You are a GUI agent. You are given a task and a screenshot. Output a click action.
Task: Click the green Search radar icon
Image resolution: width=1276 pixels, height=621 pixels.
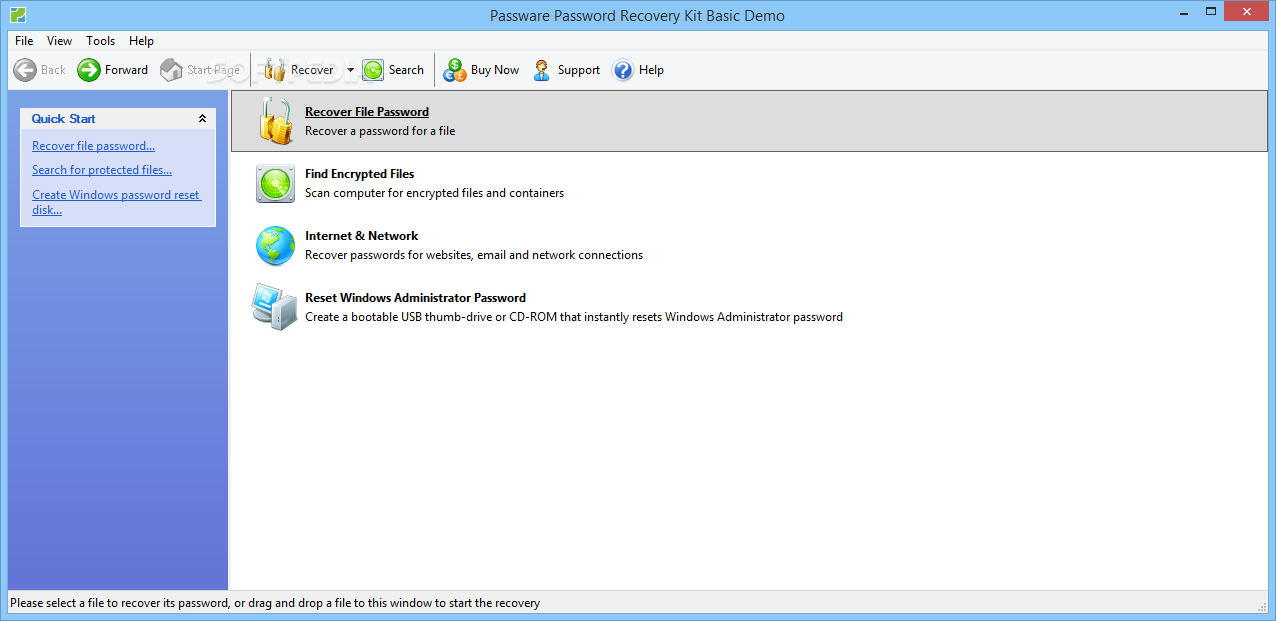pos(373,70)
